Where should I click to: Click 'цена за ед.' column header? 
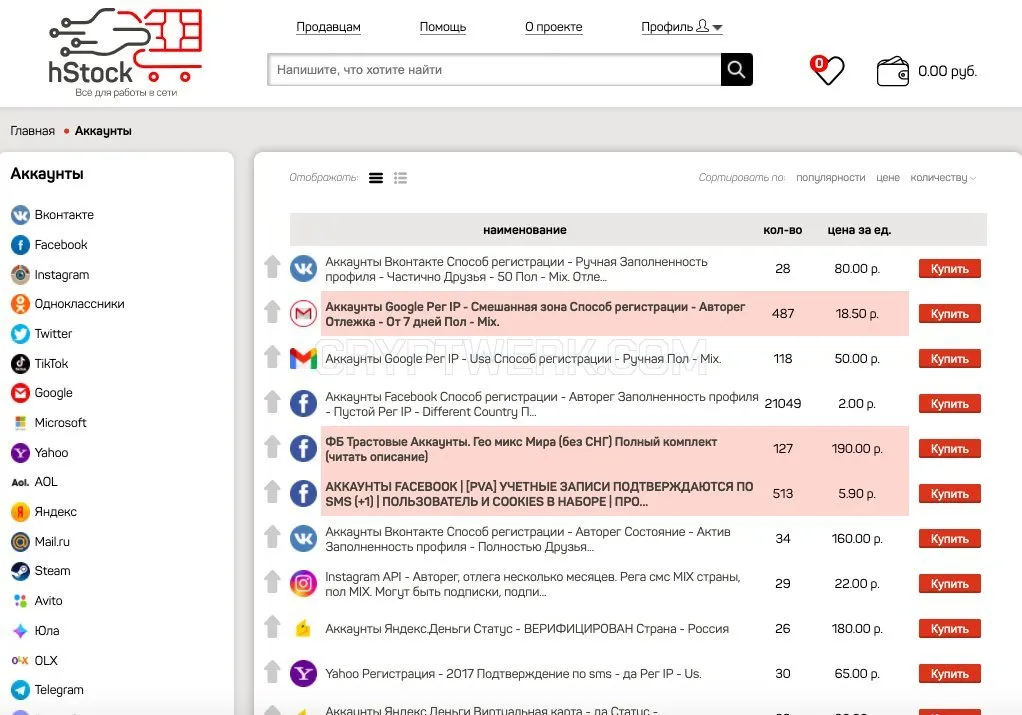tap(859, 229)
